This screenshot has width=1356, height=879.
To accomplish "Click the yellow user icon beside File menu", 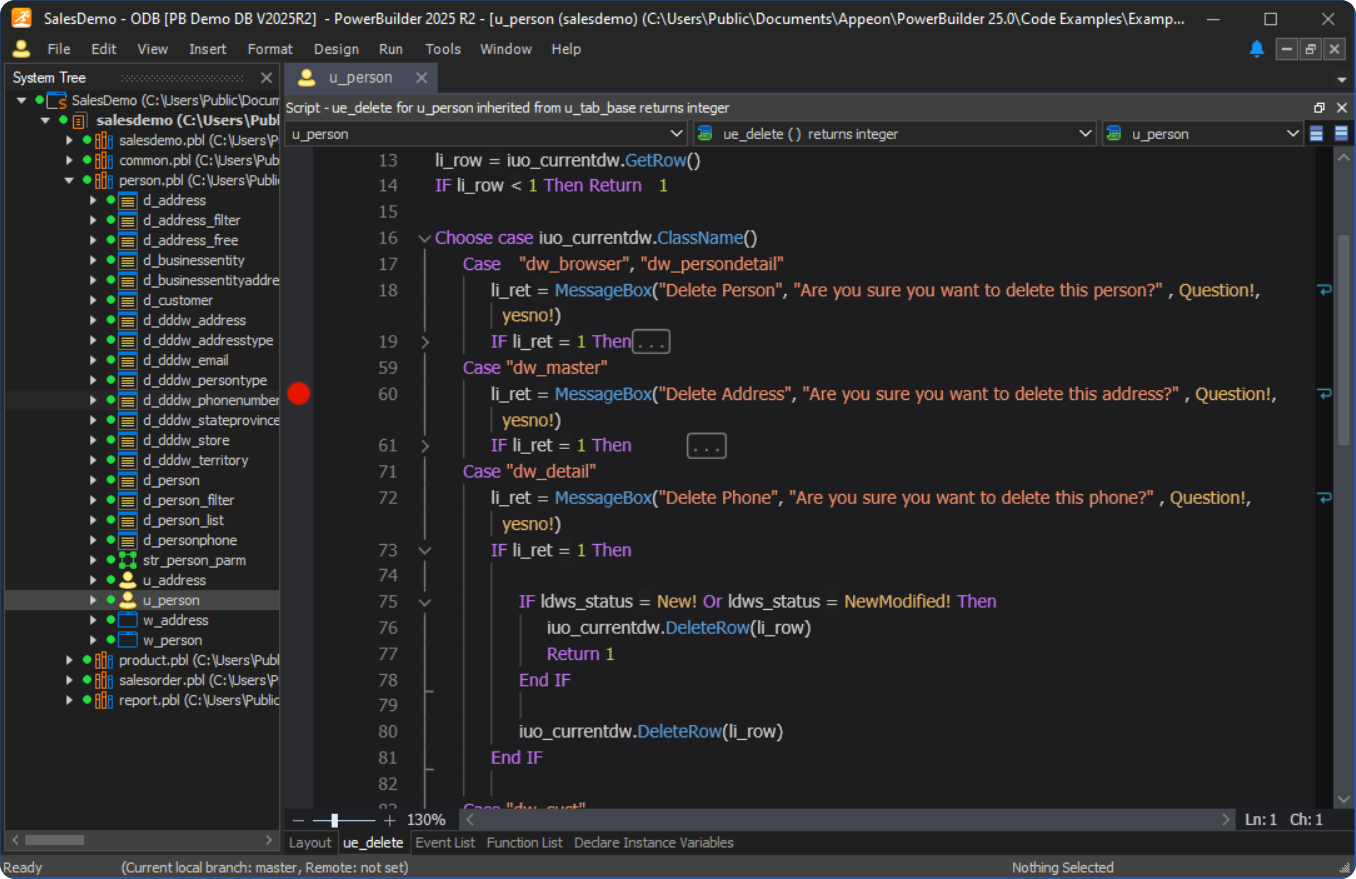I will pyautogui.click(x=21, y=49).
